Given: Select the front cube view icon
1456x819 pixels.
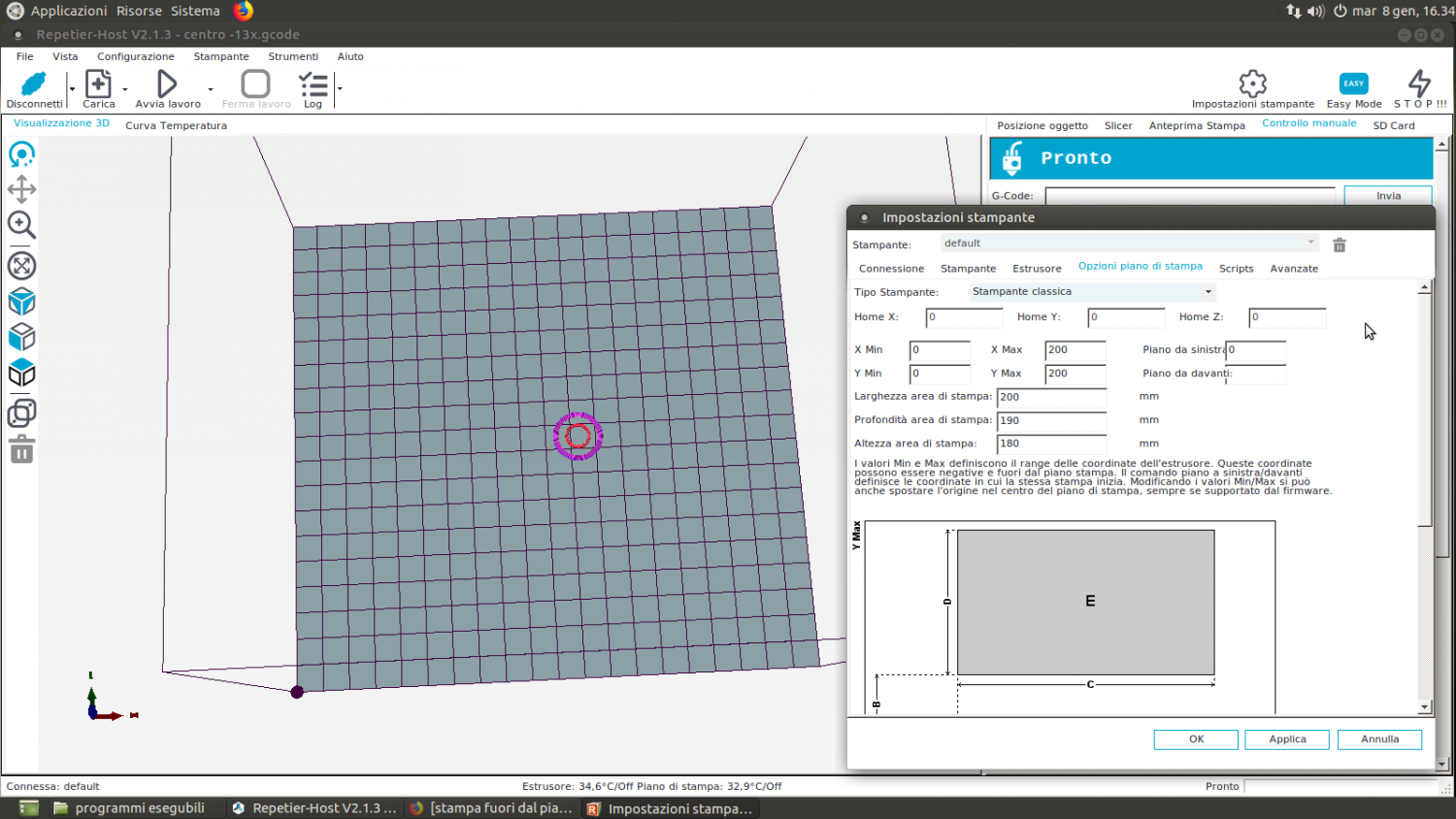Looking at the screenshot, I should coord(21,337).
